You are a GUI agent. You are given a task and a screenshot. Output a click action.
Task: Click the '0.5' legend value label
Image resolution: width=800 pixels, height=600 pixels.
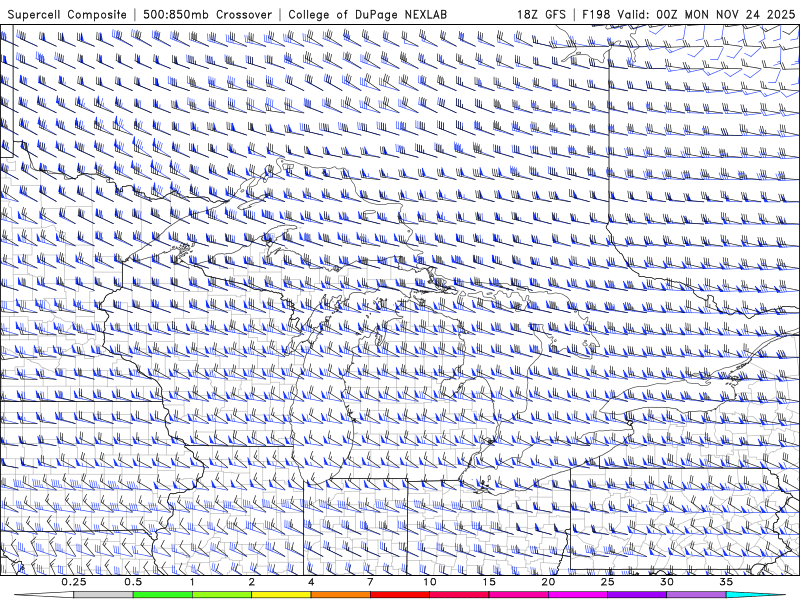pos(133,582)
